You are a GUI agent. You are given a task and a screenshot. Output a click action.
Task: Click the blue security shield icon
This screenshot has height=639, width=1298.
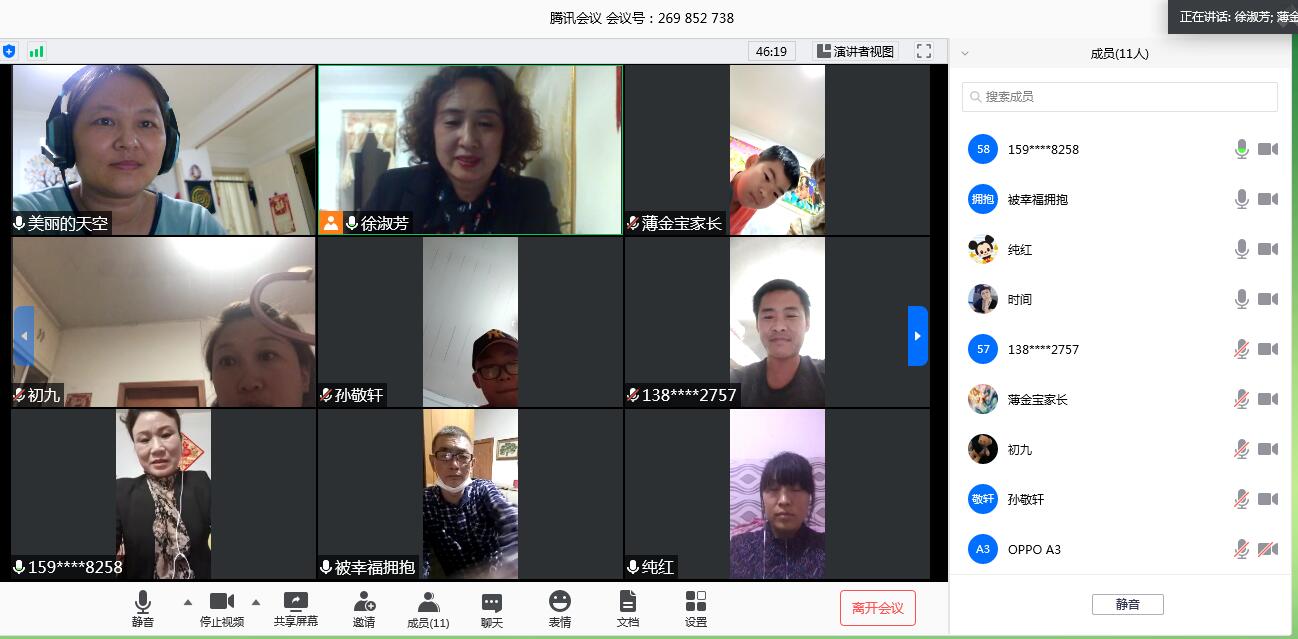[x=9, y=51]
